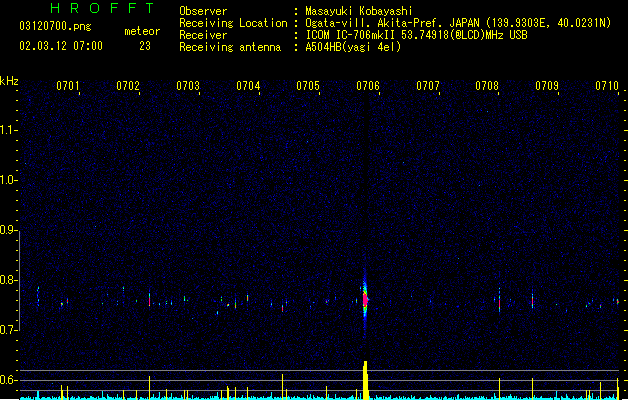This screenshot has width=629, height=400.
Task: Click the 0.7 kHz axis label
Action: click(x=8, y=330)
